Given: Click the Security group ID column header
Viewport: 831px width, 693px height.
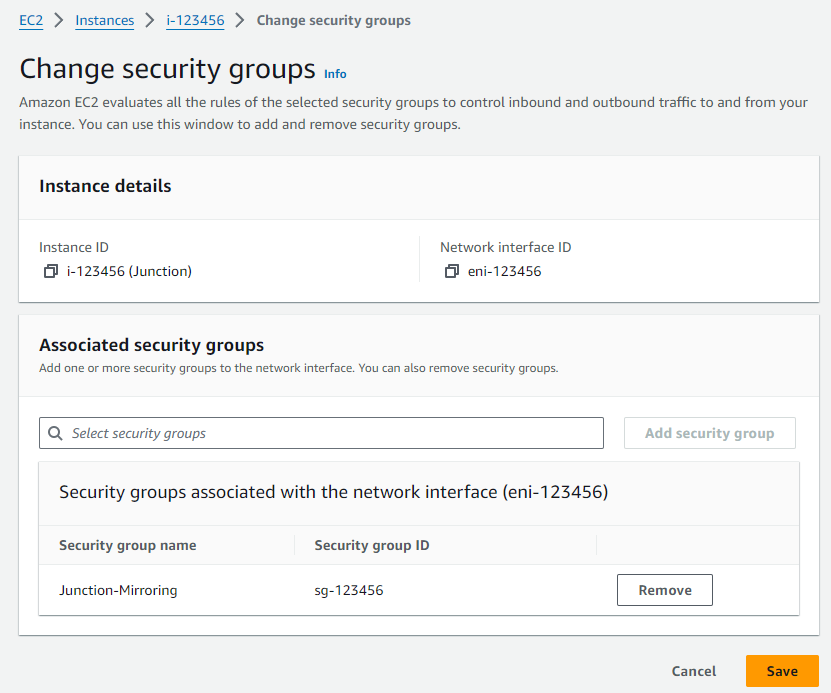Looking at the screenshot, I should (372, 545).
